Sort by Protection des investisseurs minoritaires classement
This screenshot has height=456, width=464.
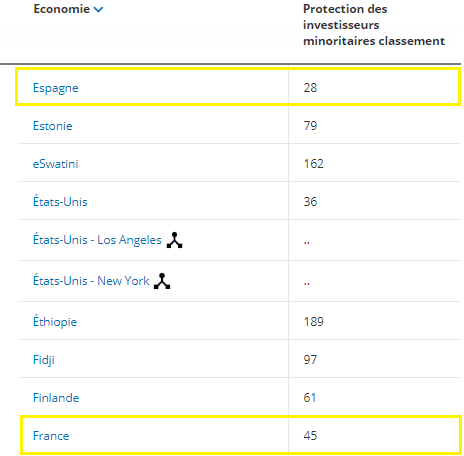[374, 25]
